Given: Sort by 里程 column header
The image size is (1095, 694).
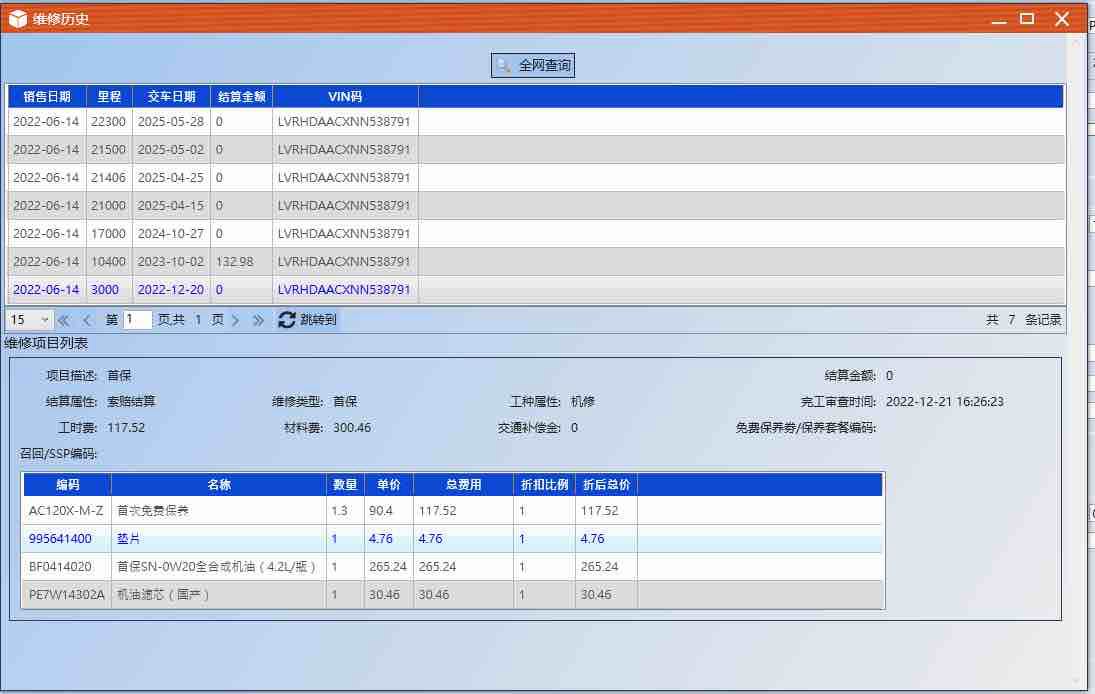Looking at the screenshot, I should tap(109, 96).
